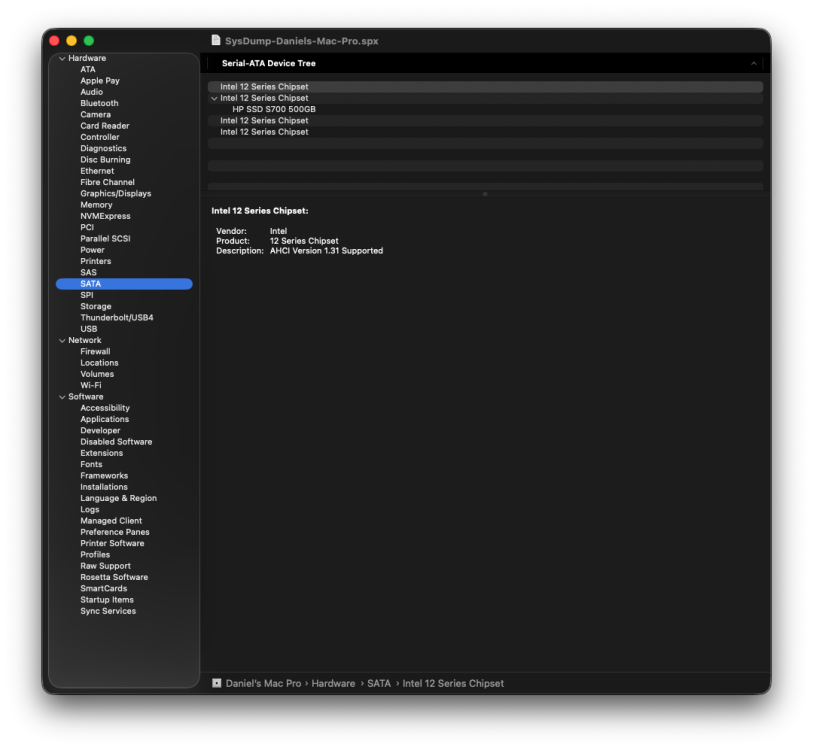Viewport: 813px width, 750px height.
Task: Select Thunderbolt/USB4 entry
Action: [x=117, y=318]
